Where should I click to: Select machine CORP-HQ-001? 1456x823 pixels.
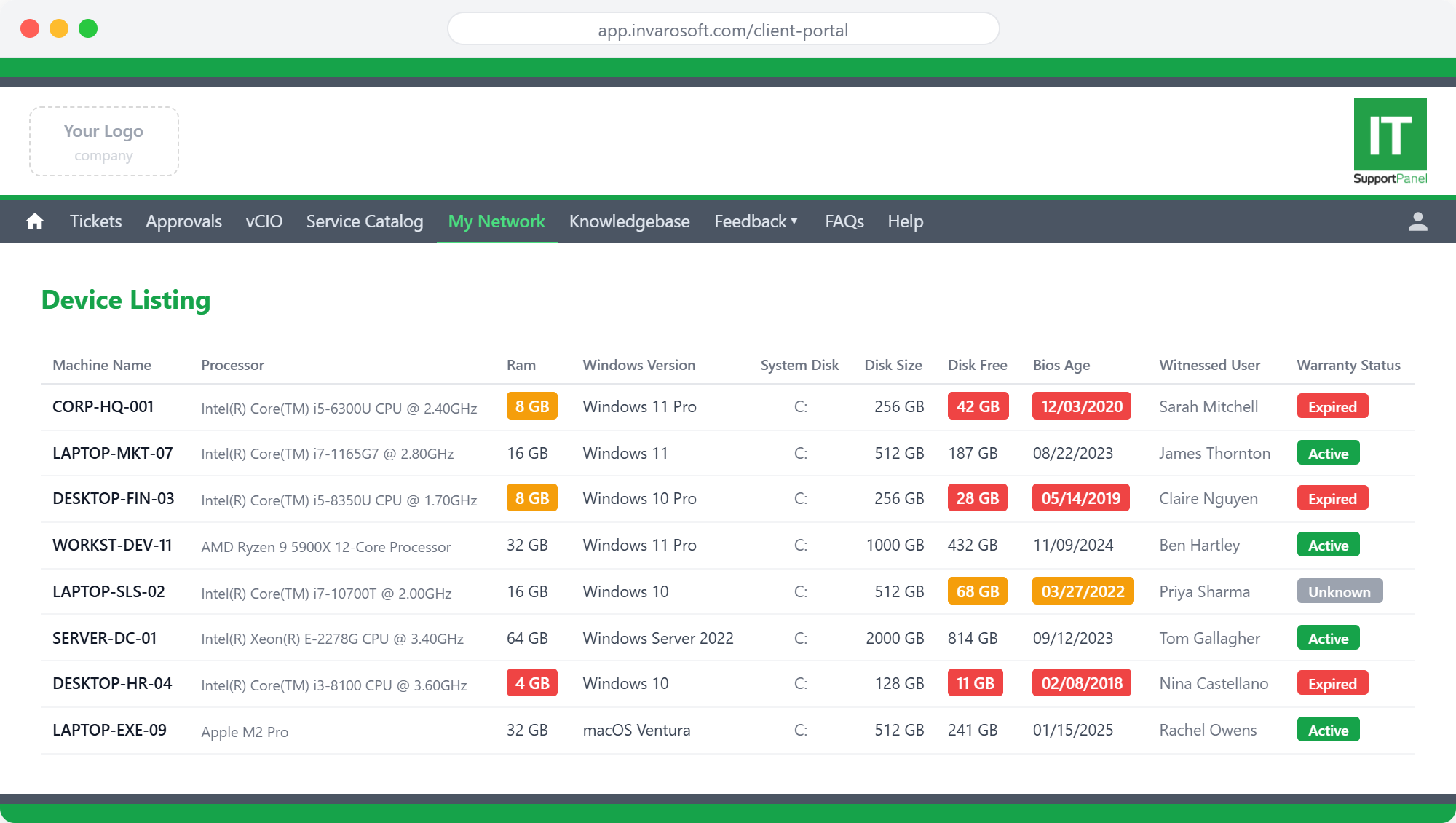click(x=103, y=406)
